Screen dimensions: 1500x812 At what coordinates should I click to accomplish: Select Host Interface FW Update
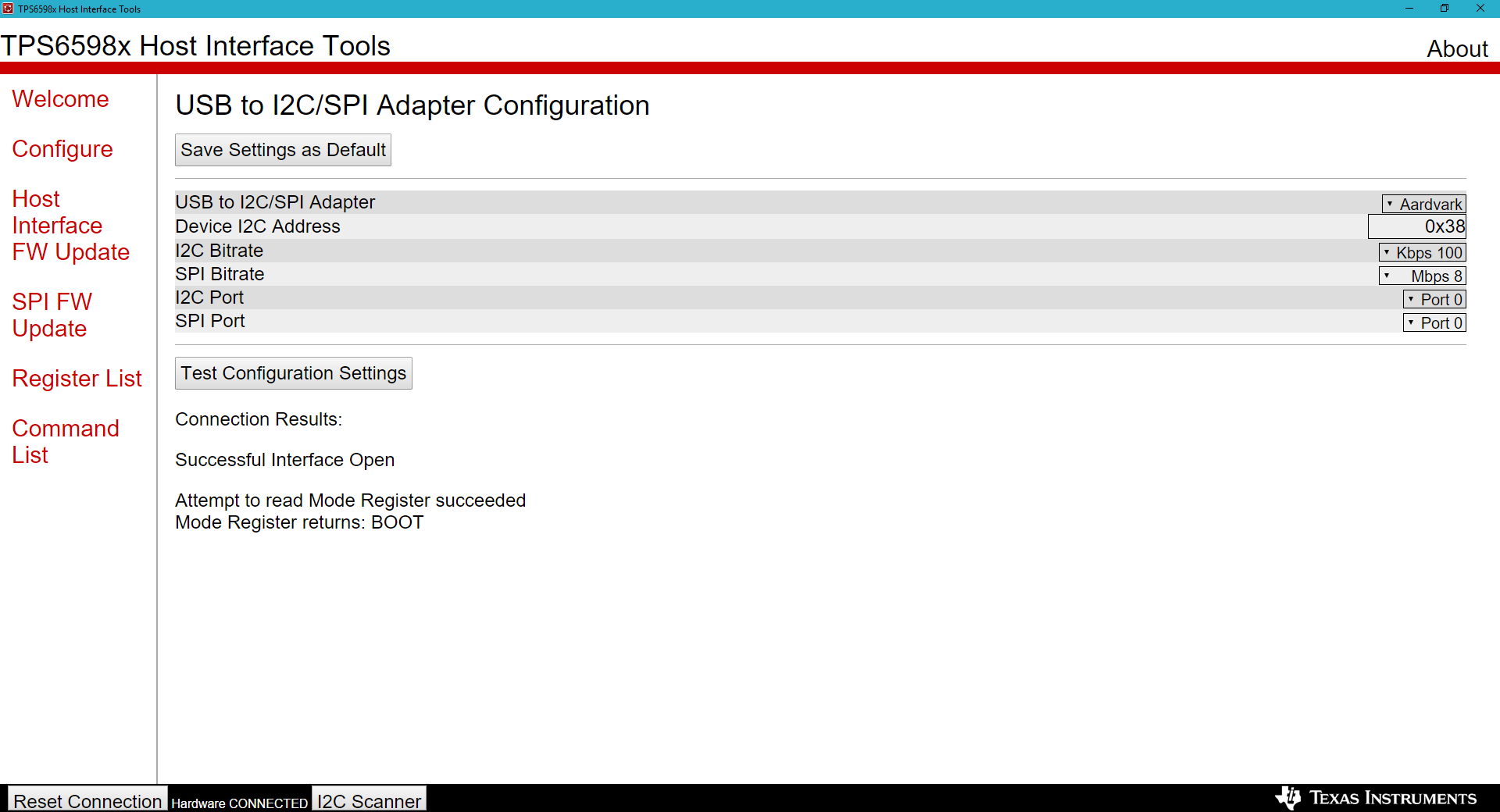(x=70, y=225)
